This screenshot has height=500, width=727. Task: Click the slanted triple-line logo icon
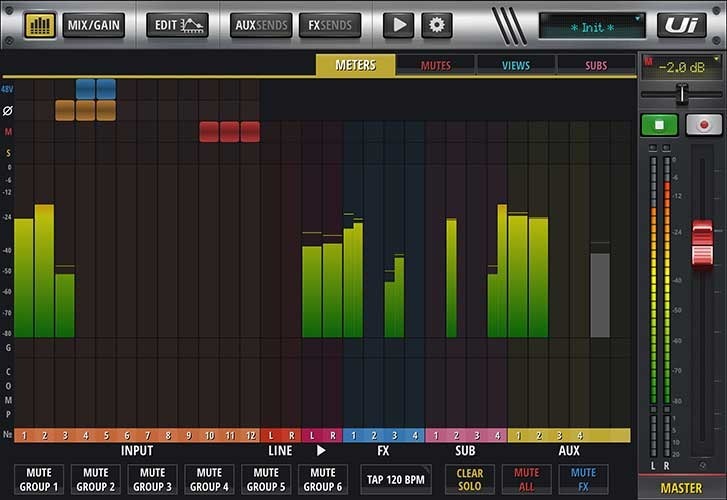[510, 25]
